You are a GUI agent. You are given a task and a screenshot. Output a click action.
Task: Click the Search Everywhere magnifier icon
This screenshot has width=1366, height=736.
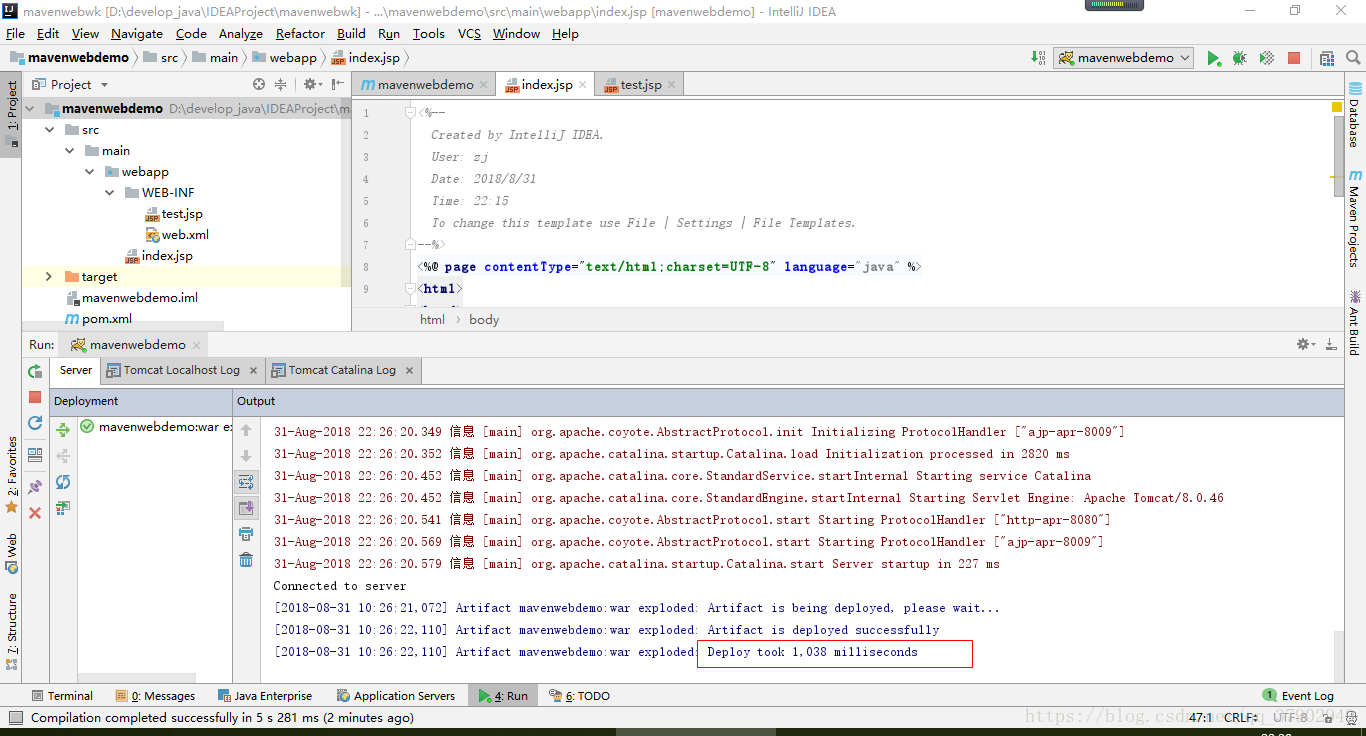pos(1352,58)
